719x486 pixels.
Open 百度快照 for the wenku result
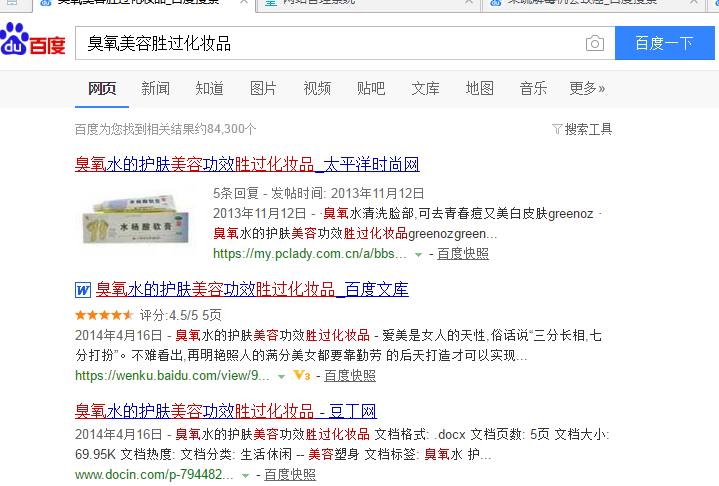pyautogui.click(x=350, y=376)
